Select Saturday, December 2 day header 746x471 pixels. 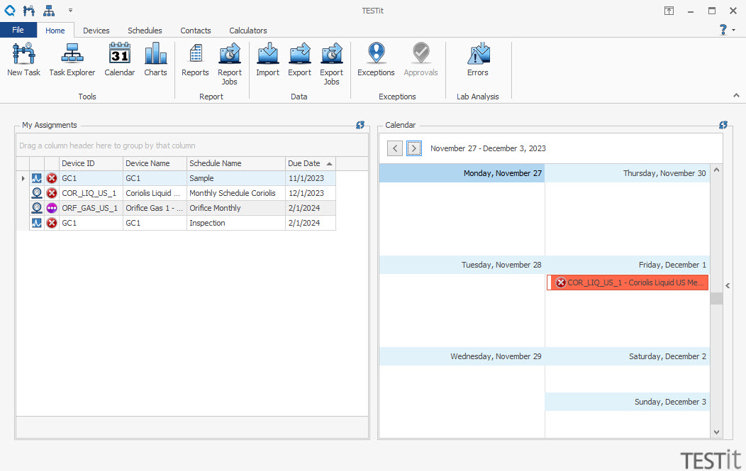click(x=627, y=356)
